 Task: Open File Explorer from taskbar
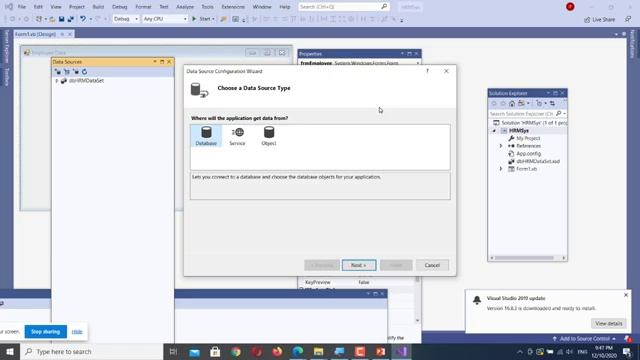pos(318,351)
